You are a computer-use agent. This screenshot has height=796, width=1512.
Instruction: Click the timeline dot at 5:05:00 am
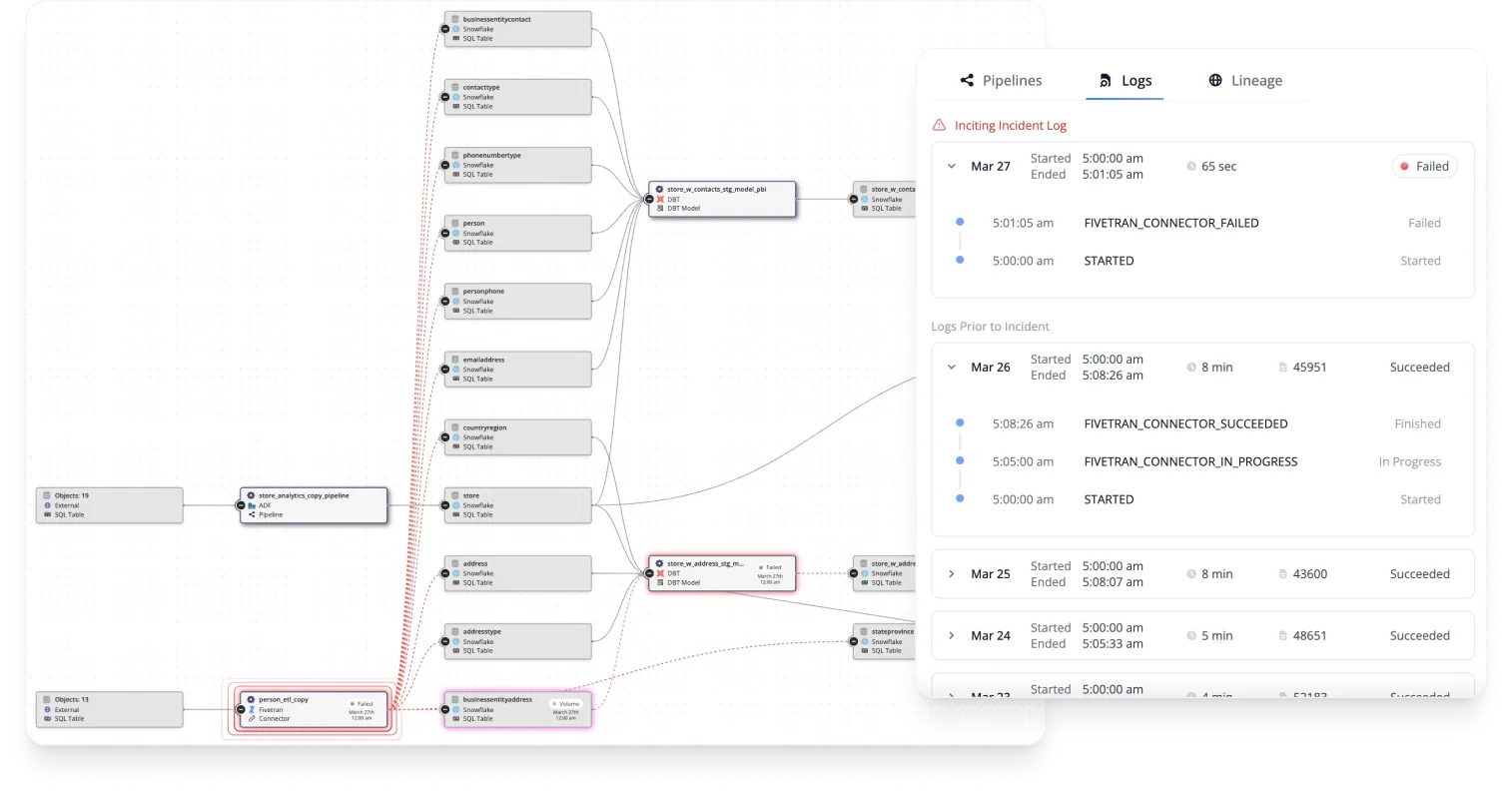[x=960, y=460]
